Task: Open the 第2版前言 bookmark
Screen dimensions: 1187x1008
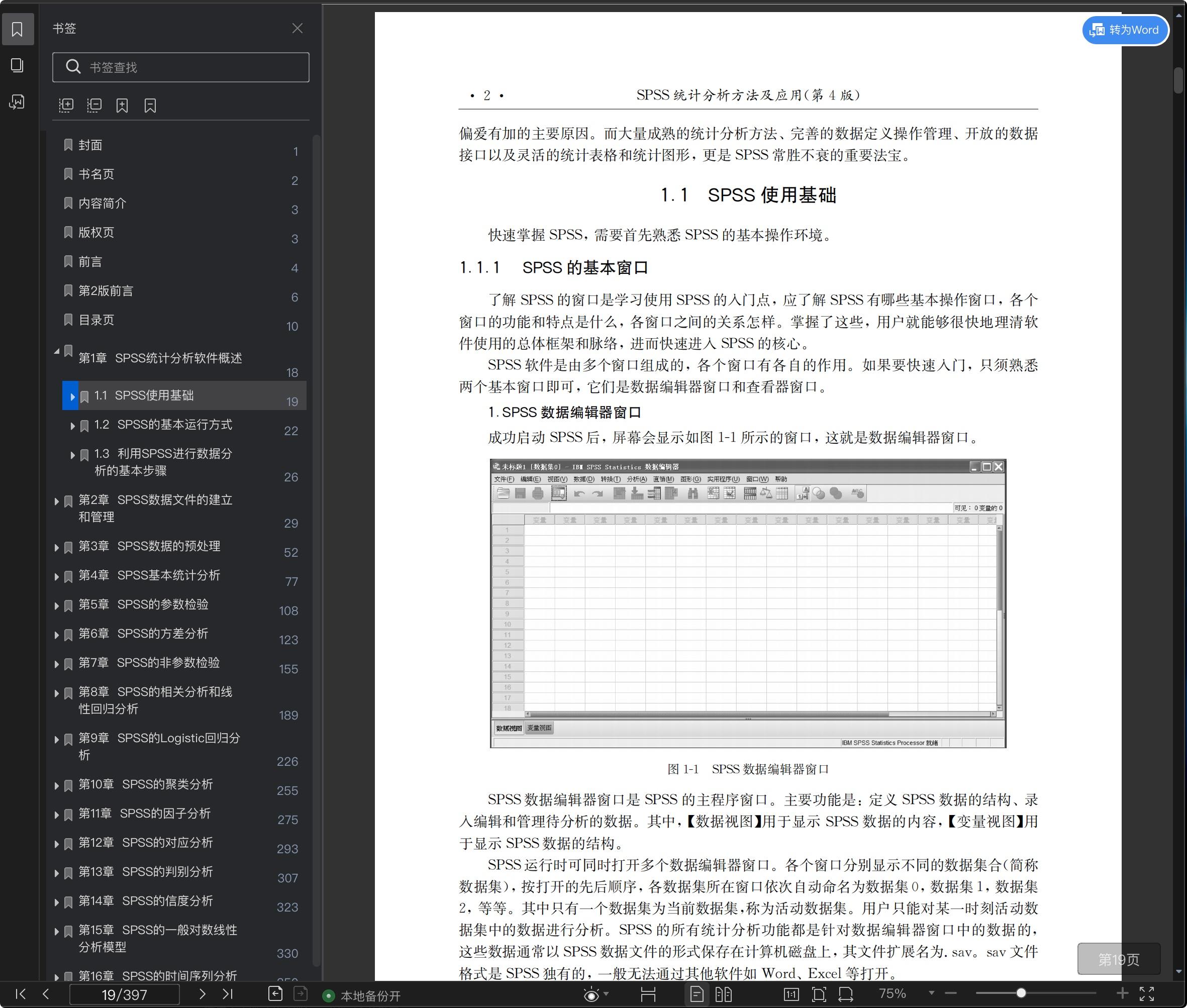Action: (x=106, y=291)
